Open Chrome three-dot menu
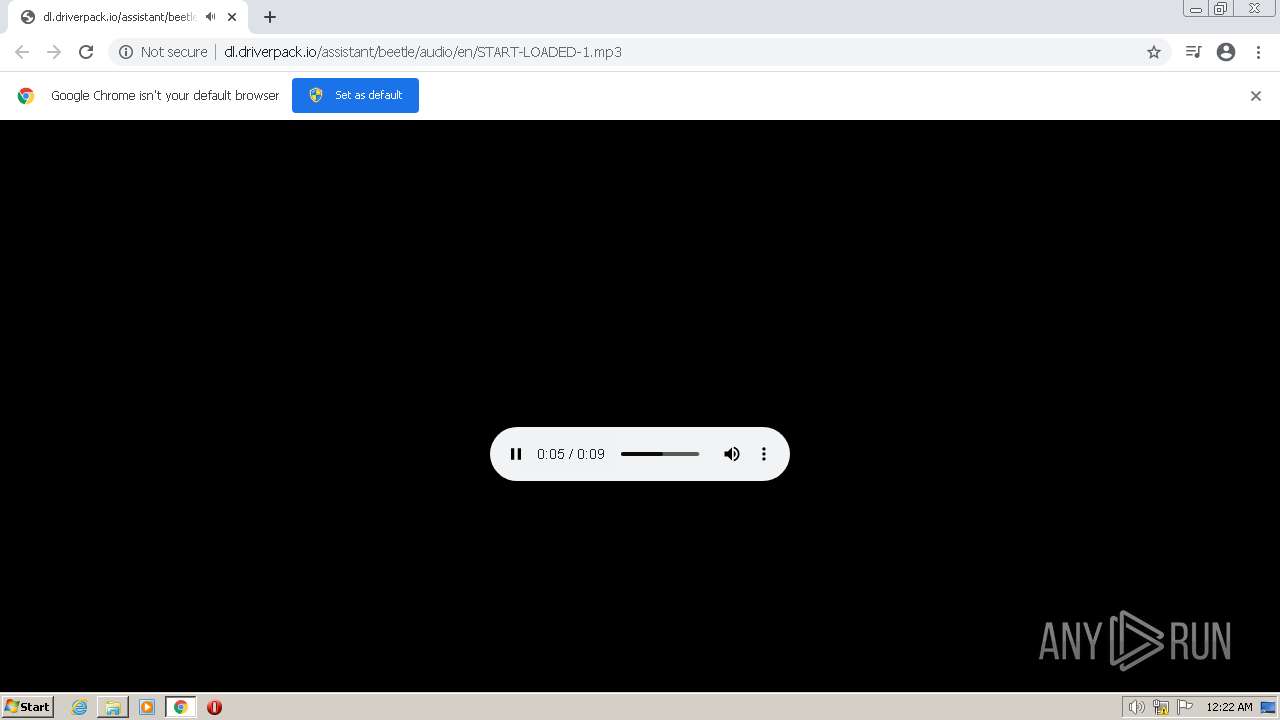The image size is (1280, 720). 1258,52
